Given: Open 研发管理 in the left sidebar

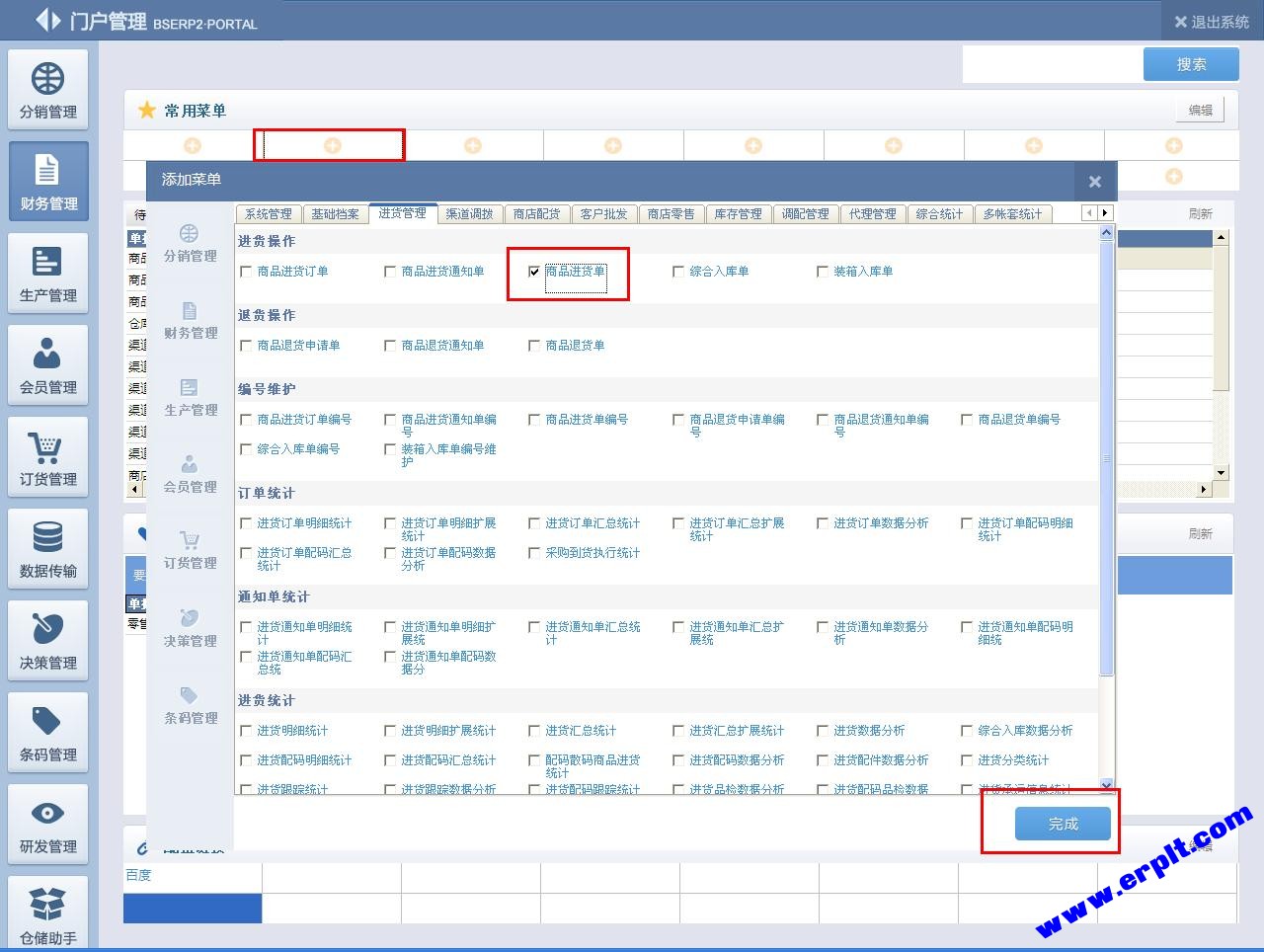Looking at the screenshot, I should (x=48, y=825).
